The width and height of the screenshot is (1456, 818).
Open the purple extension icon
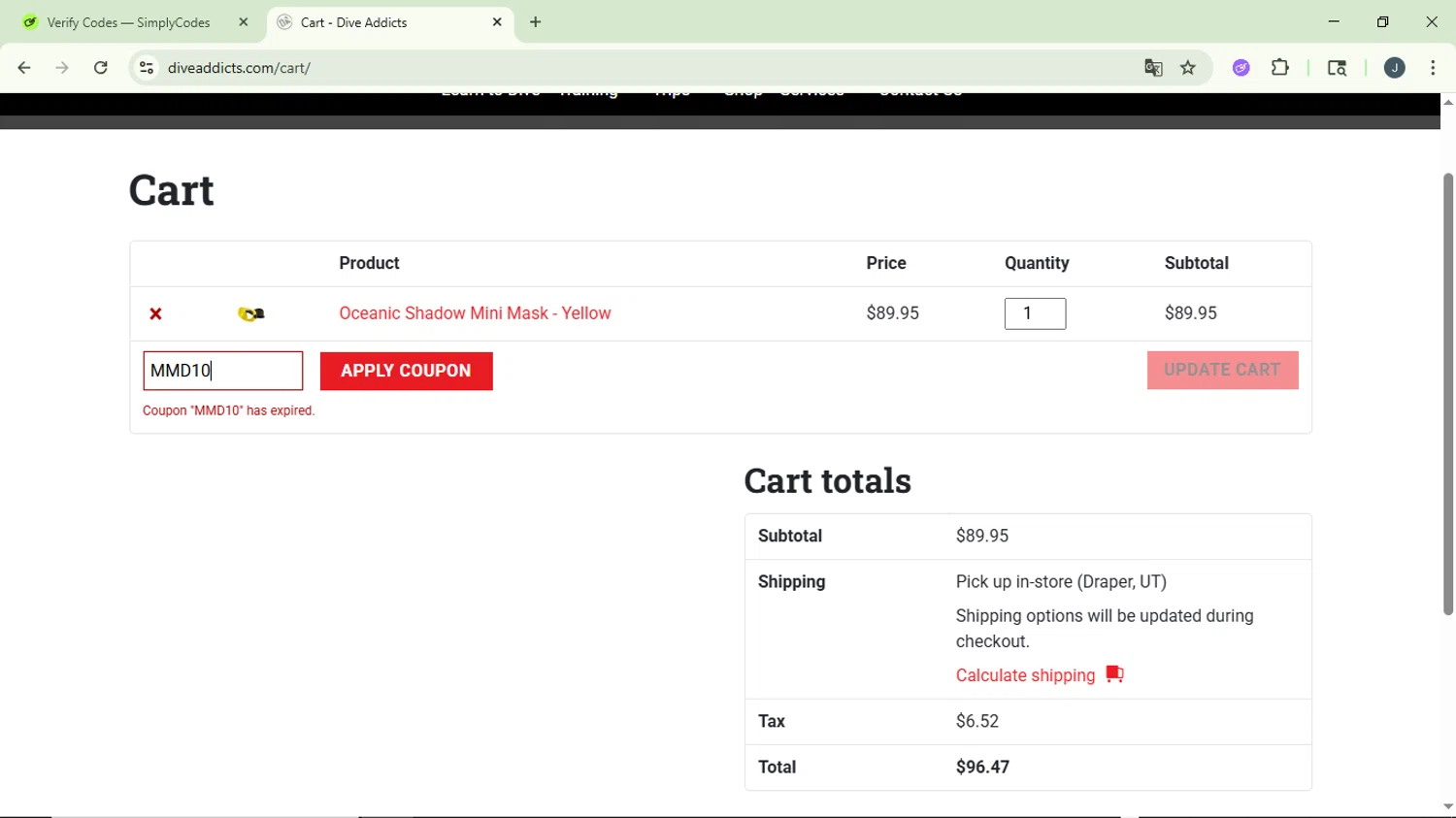tap(1241, 68)
